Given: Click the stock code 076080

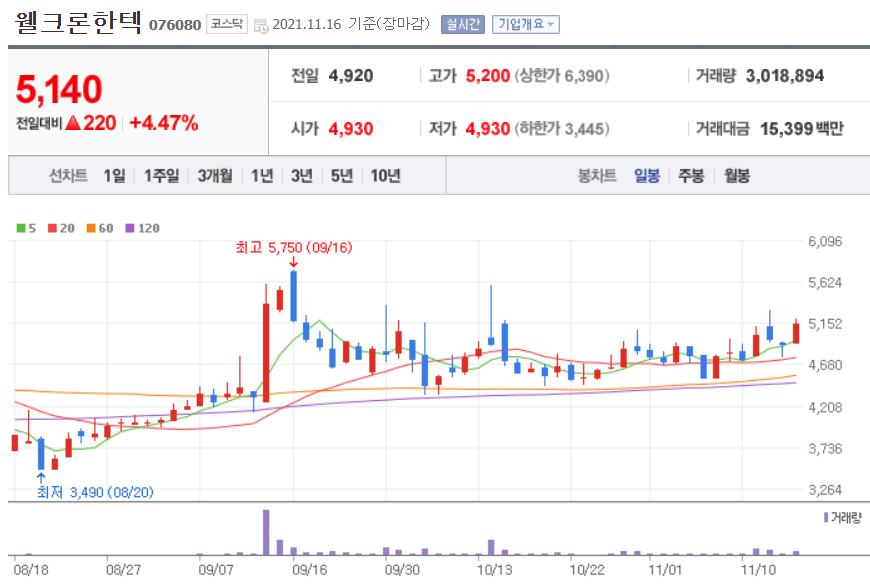Looking at the screenshot, I should coord(175,25).
